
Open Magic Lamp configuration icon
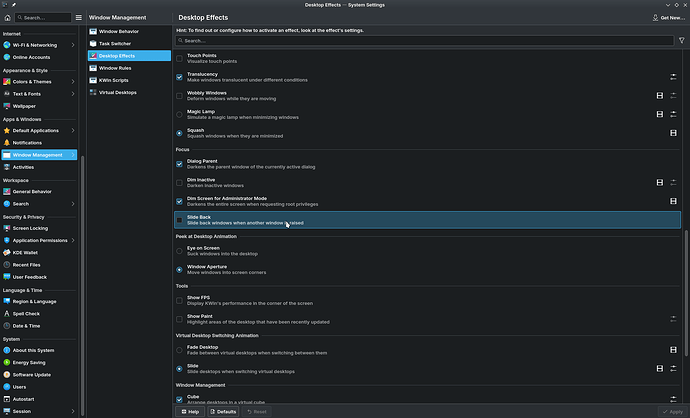tap(673, 114)
